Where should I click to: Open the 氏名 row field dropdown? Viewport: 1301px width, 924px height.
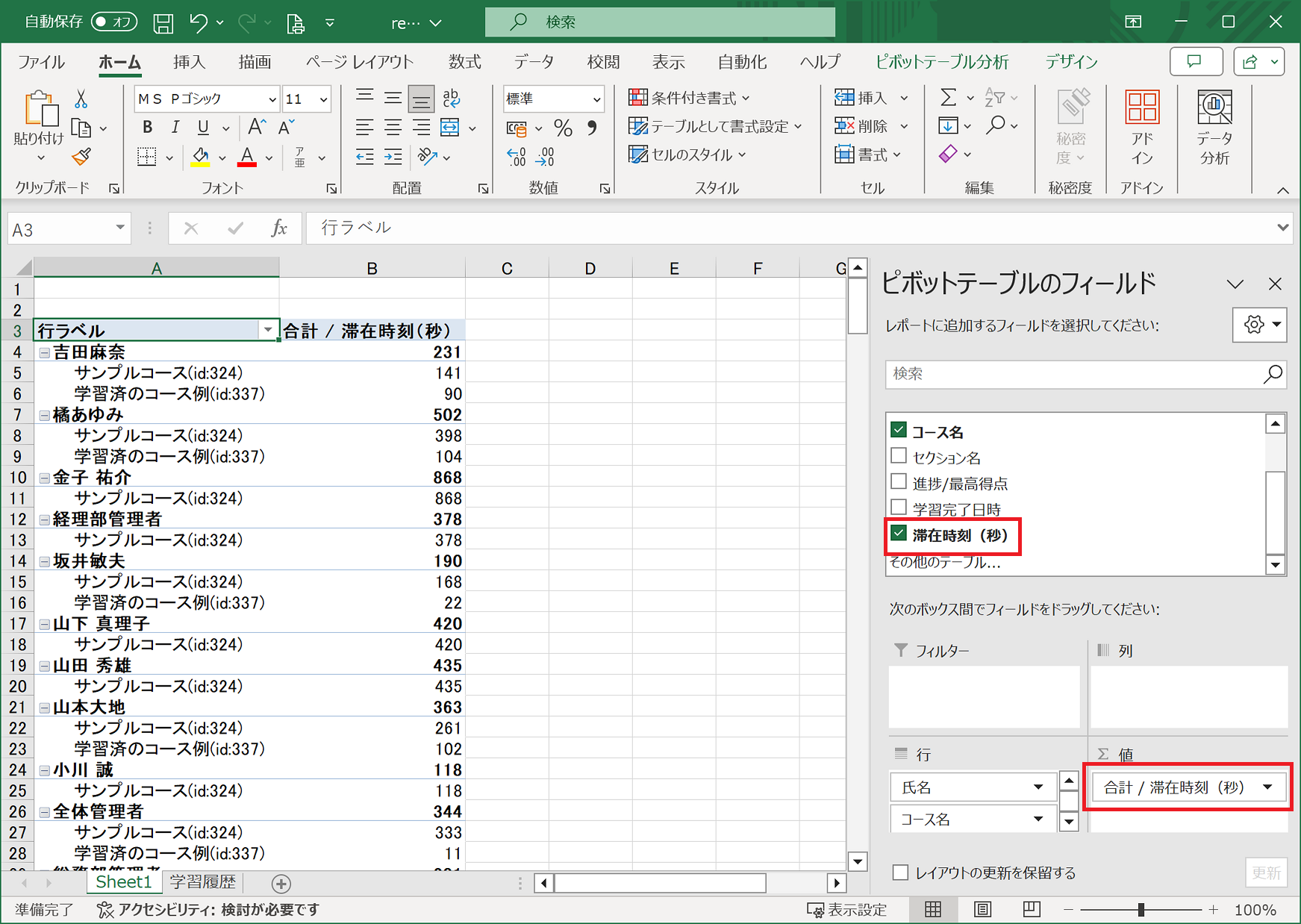tap(1038, 787)
